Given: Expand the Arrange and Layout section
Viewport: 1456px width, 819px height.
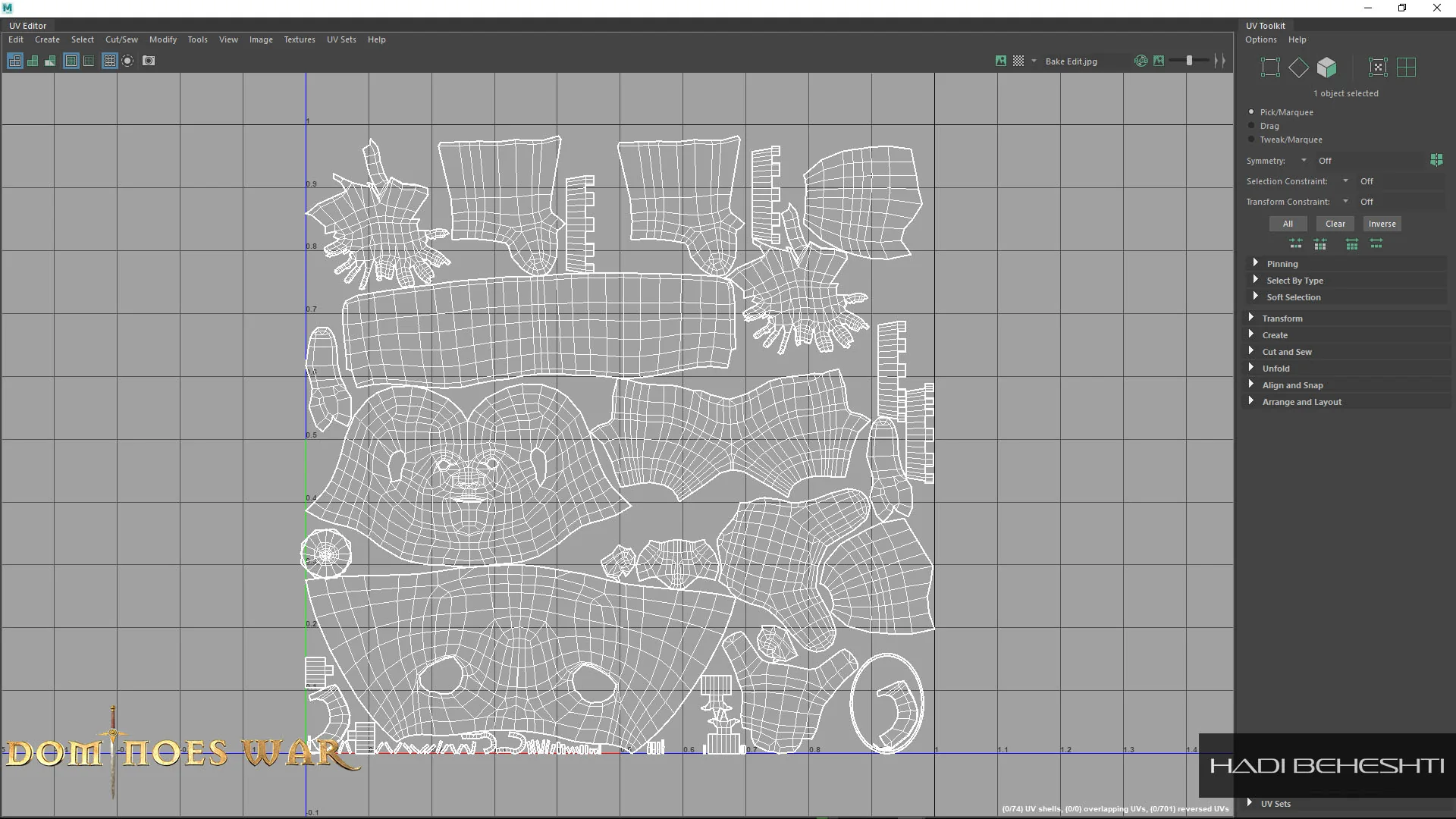Looking at the screenshot, I should click(x=1347, y=402).
